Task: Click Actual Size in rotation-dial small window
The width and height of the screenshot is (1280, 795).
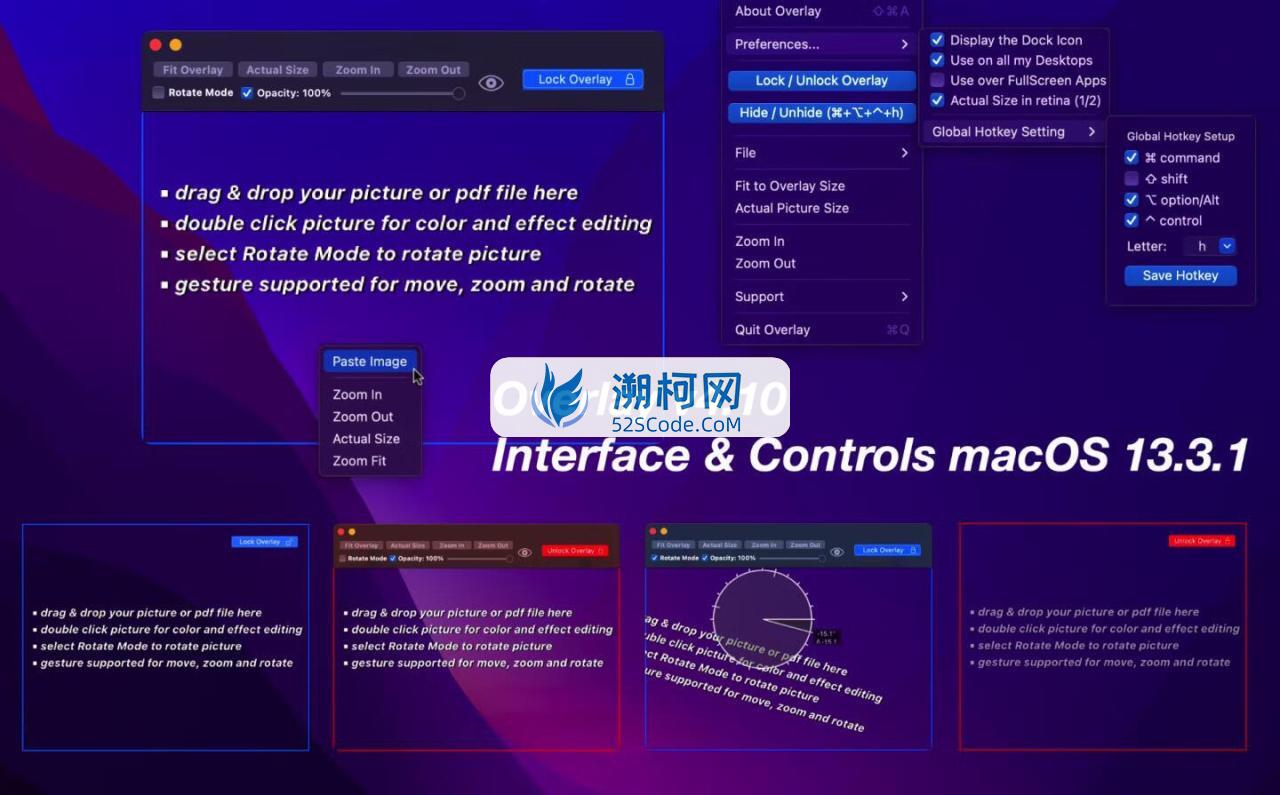Action: [x=718, y=545]
